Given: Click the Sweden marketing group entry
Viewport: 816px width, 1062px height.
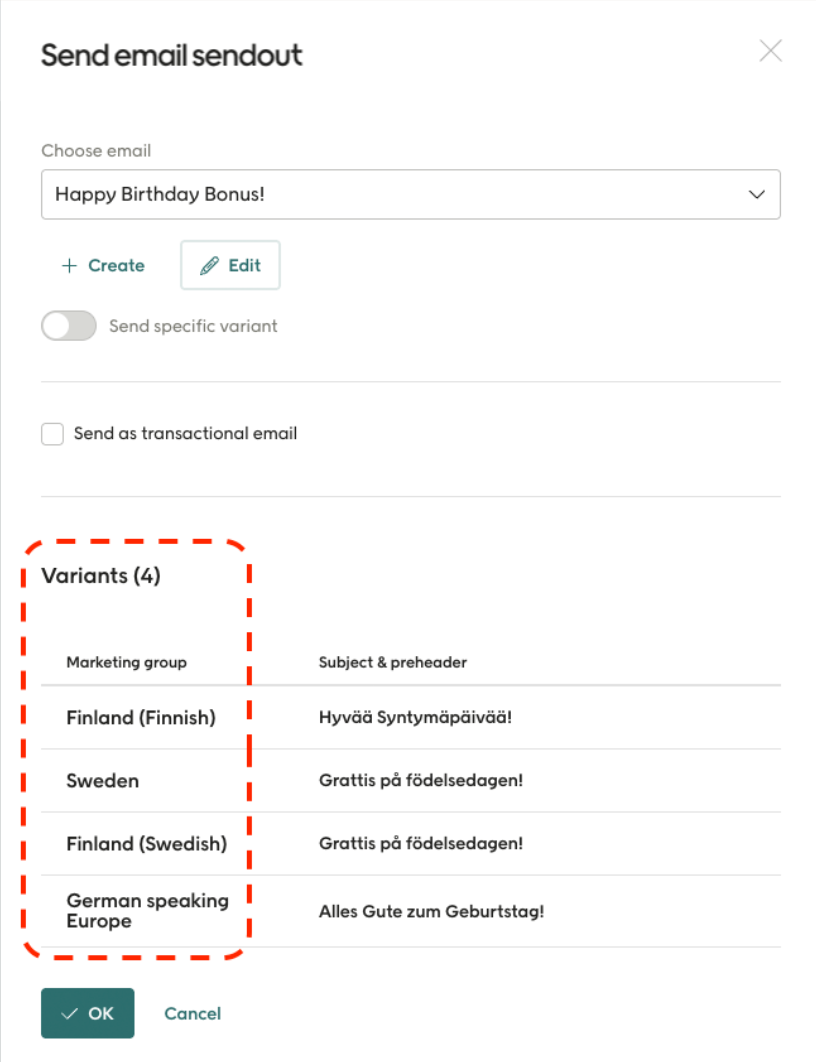Looking at the screenshot, I should [x=102, y=780].
